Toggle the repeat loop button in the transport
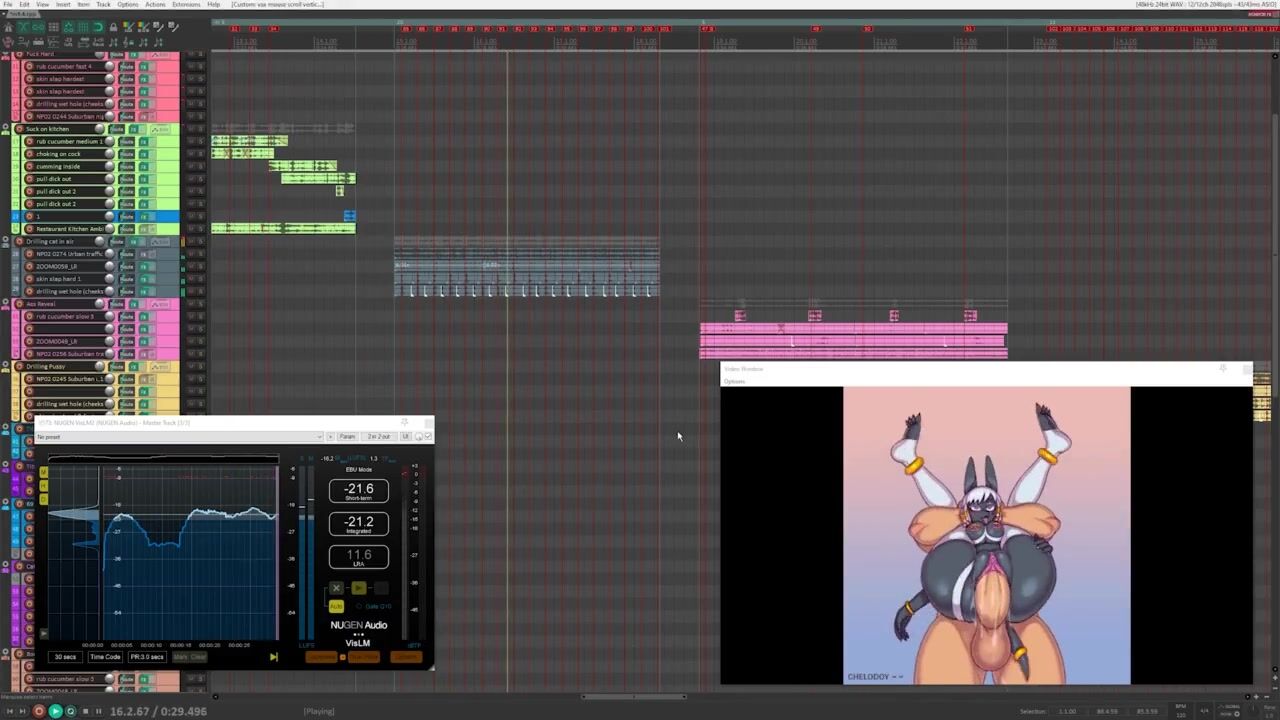 [70, 711]
